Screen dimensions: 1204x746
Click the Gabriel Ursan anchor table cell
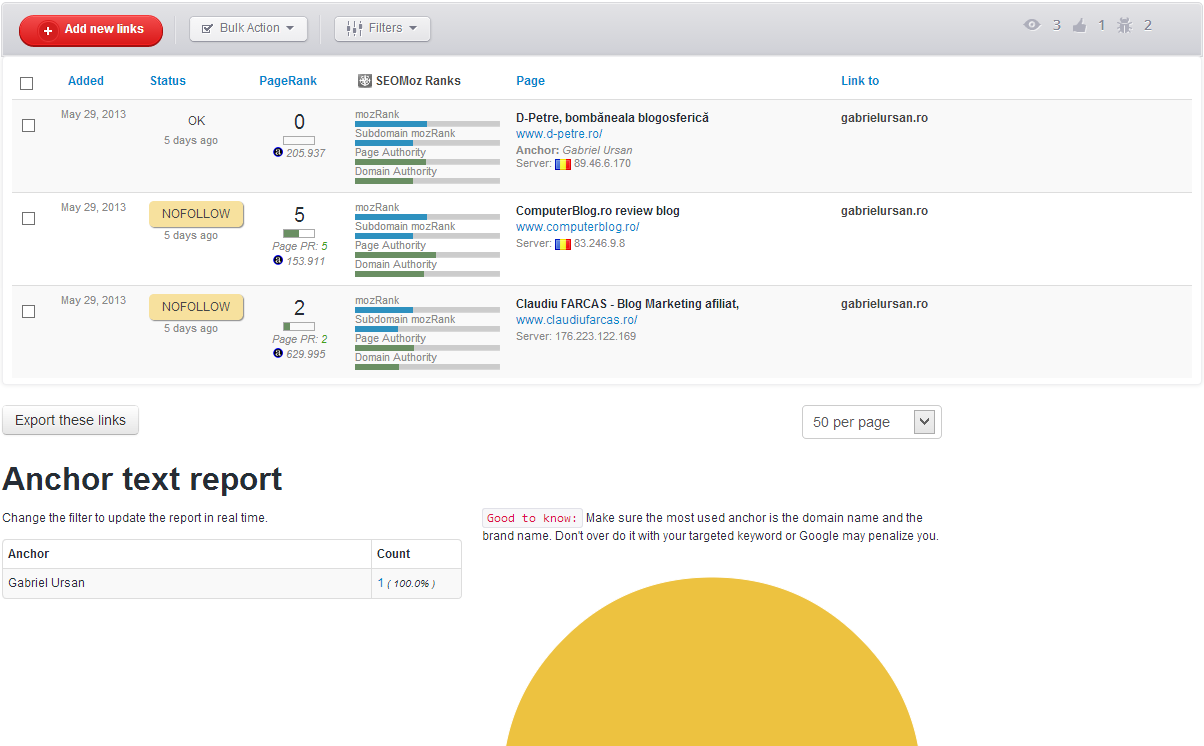(187, 583)
